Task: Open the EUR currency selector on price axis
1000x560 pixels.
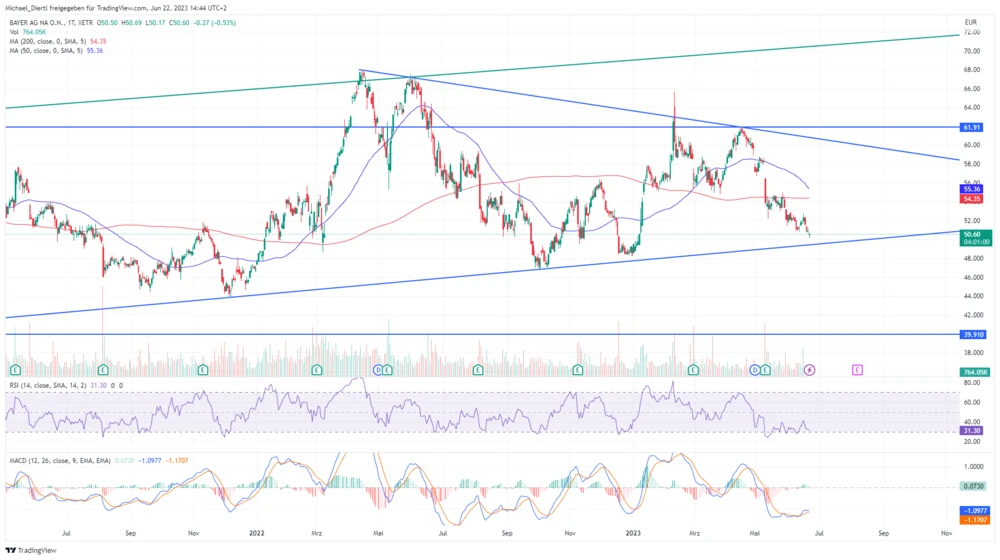Action: 969,21
